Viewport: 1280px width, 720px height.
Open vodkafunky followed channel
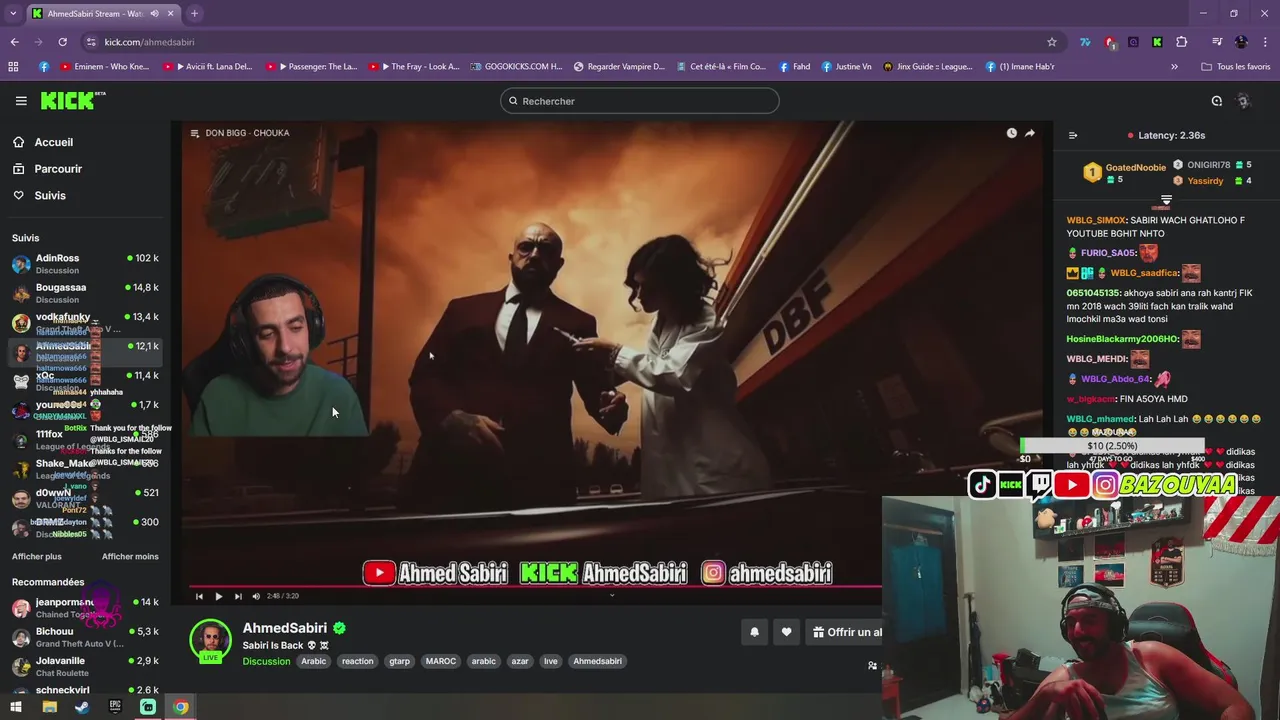(x=85, y=322)
